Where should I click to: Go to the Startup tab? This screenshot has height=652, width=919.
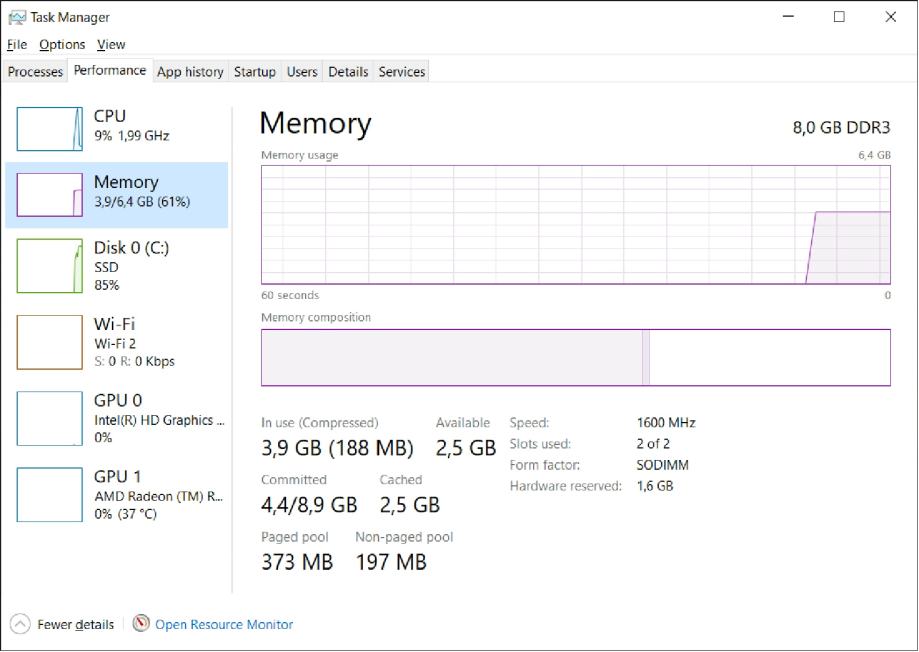pyautogui.click(x=254, y=72)
